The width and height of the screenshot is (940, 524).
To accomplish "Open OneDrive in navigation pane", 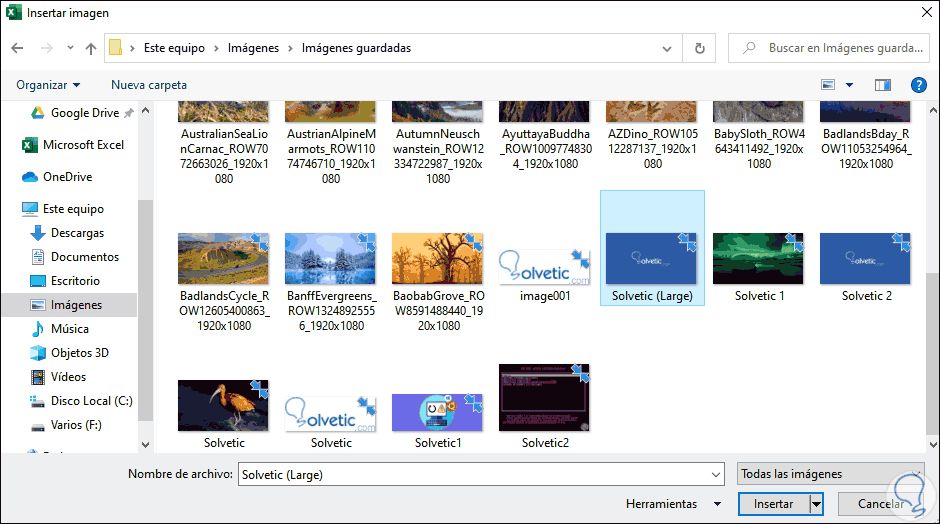I will point(57,177).
